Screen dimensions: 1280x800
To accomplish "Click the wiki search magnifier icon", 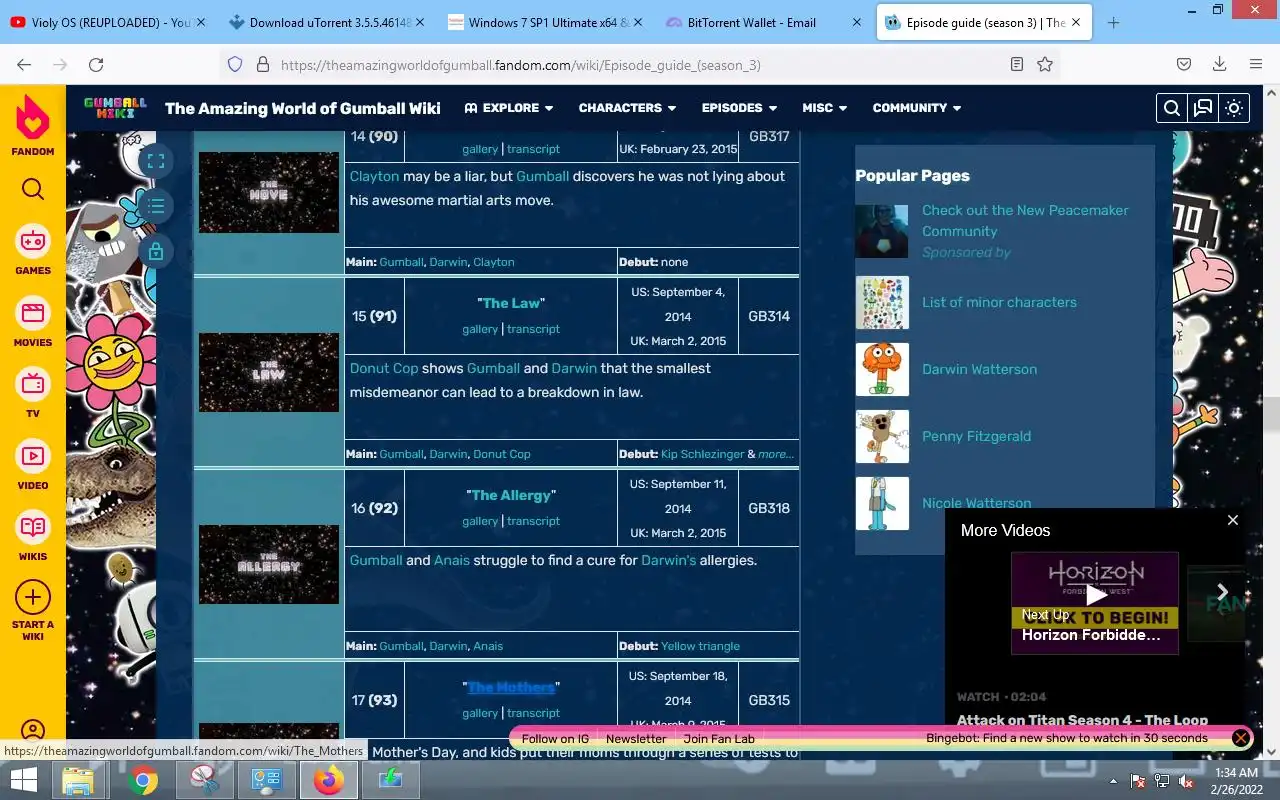I will pos(1172,108).
